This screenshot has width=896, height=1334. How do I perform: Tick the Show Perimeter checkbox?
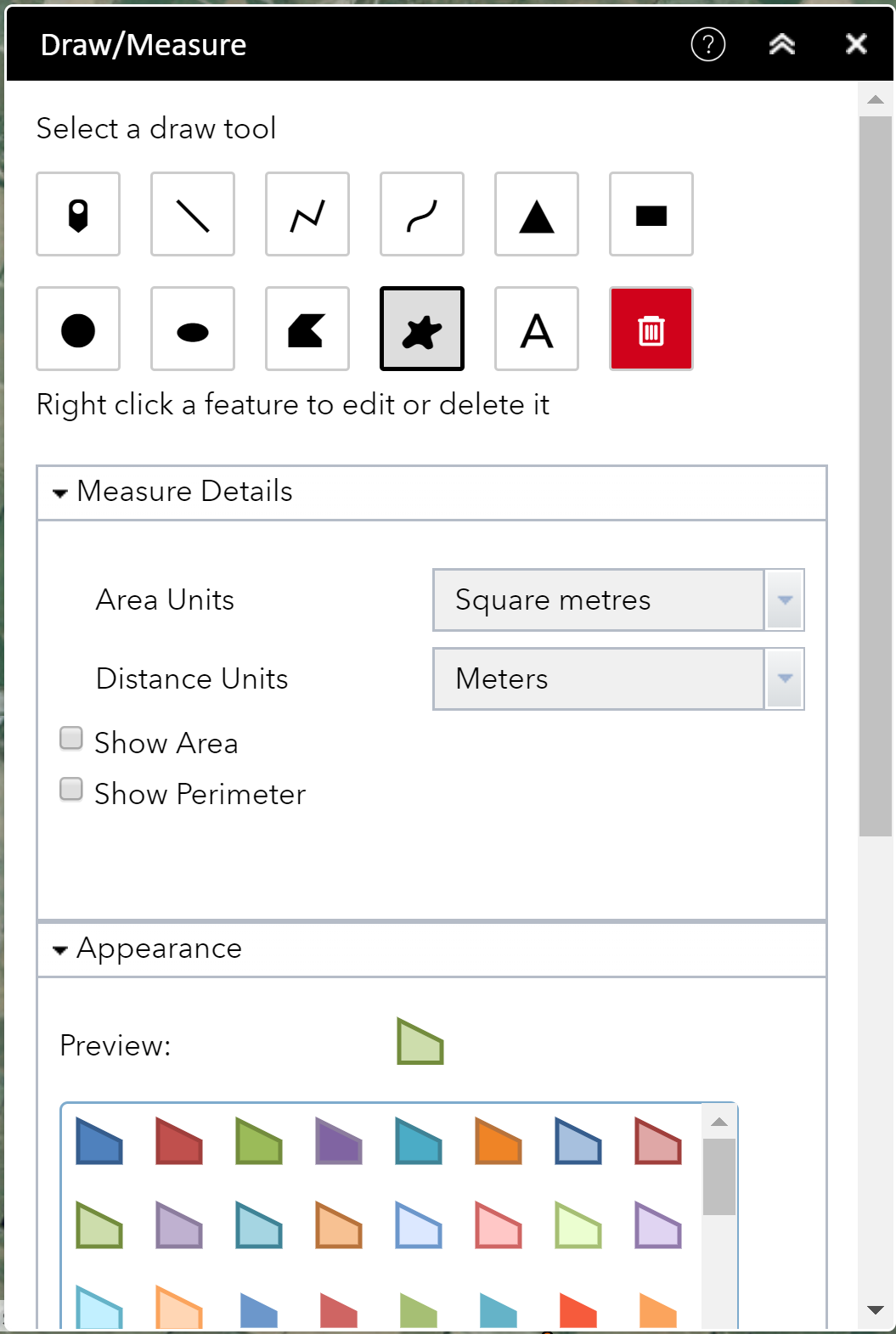pos(71,790)
